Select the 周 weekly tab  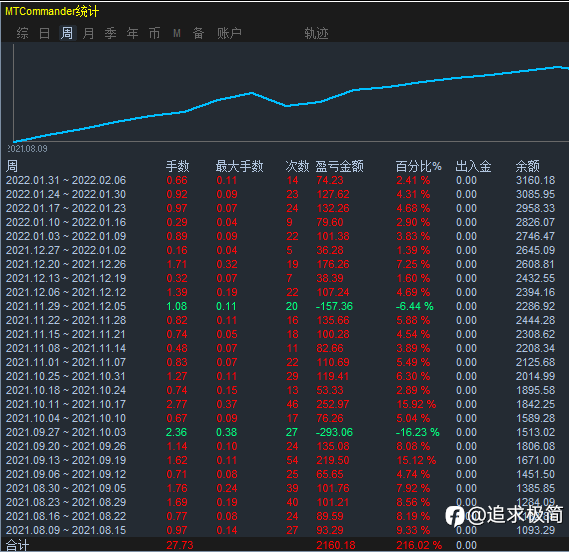(x=67, y=33)
